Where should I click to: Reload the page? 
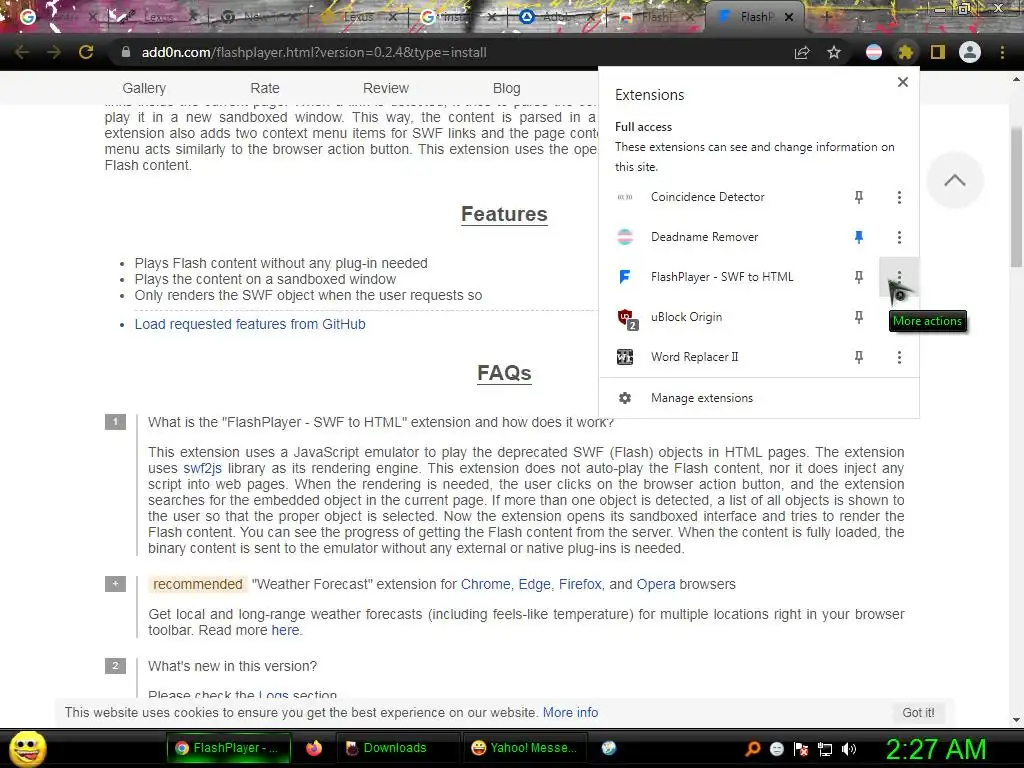pyautogui.click(x=86, y=52)
